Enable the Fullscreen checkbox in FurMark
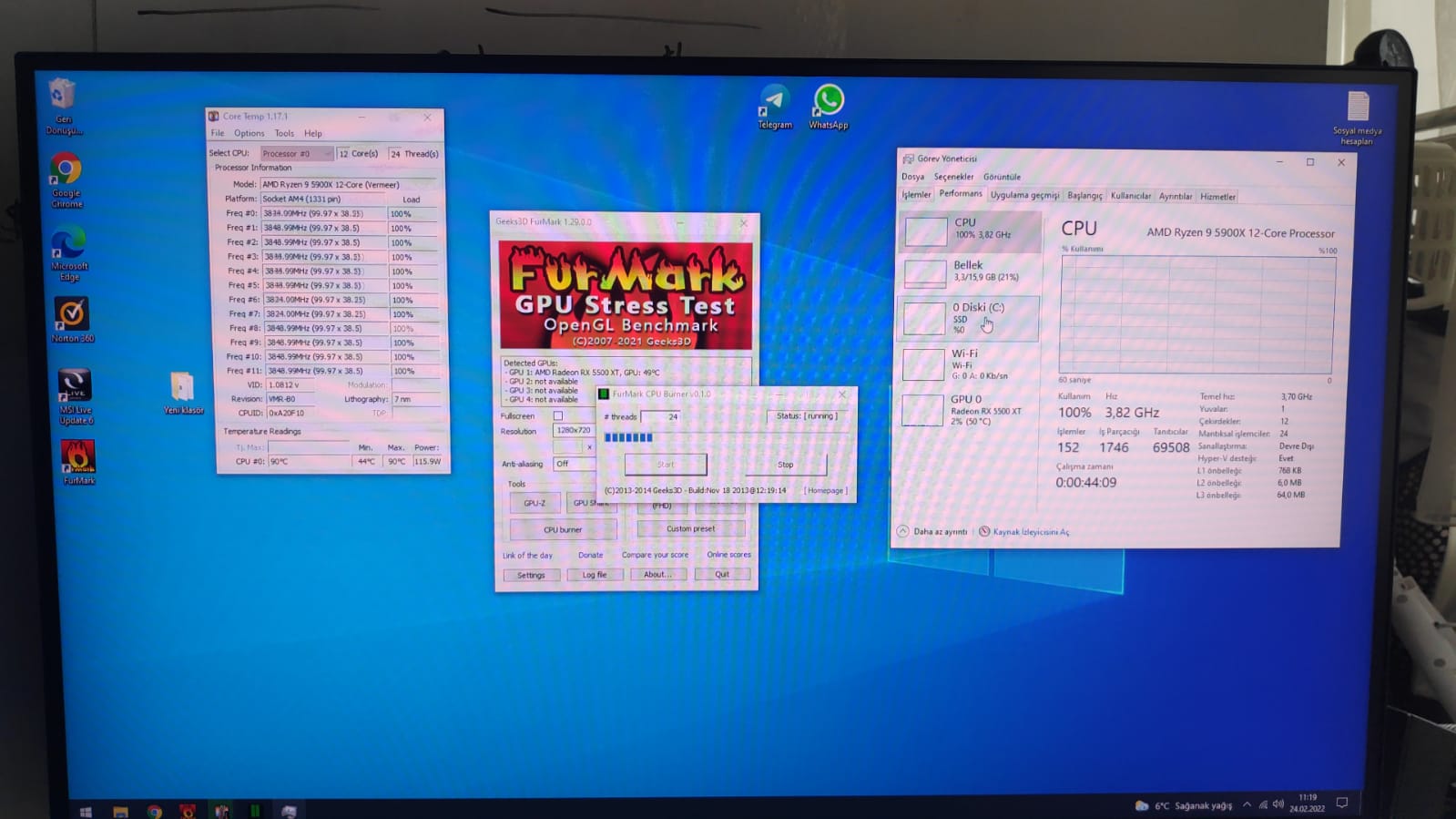Screen dimensions: 1456x819 pos(558,415)
